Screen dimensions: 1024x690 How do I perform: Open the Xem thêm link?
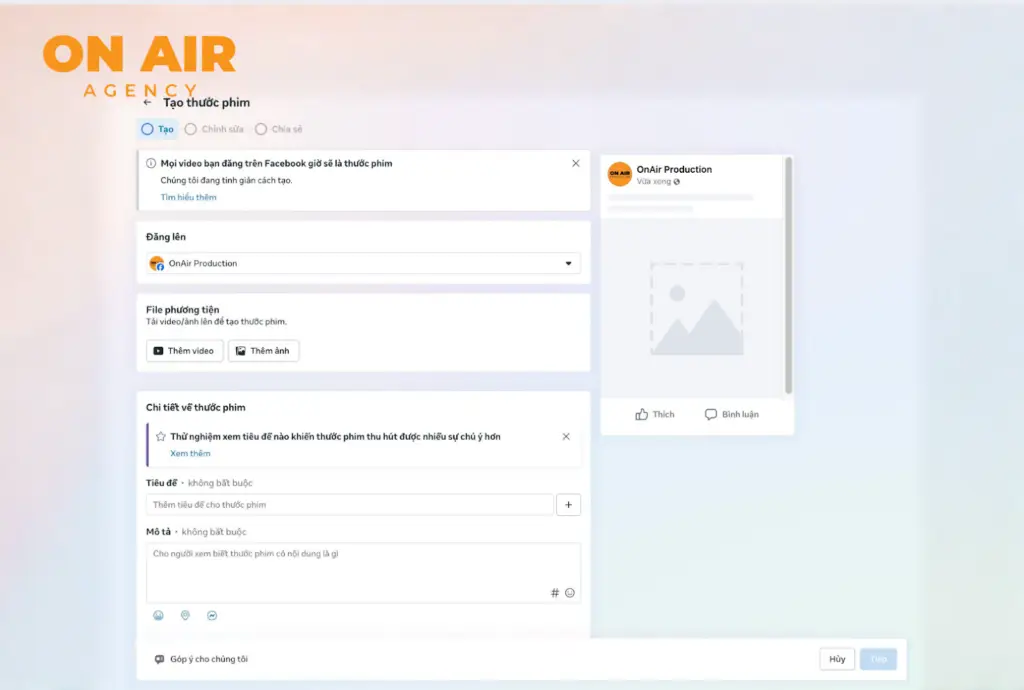coord(190,453)
